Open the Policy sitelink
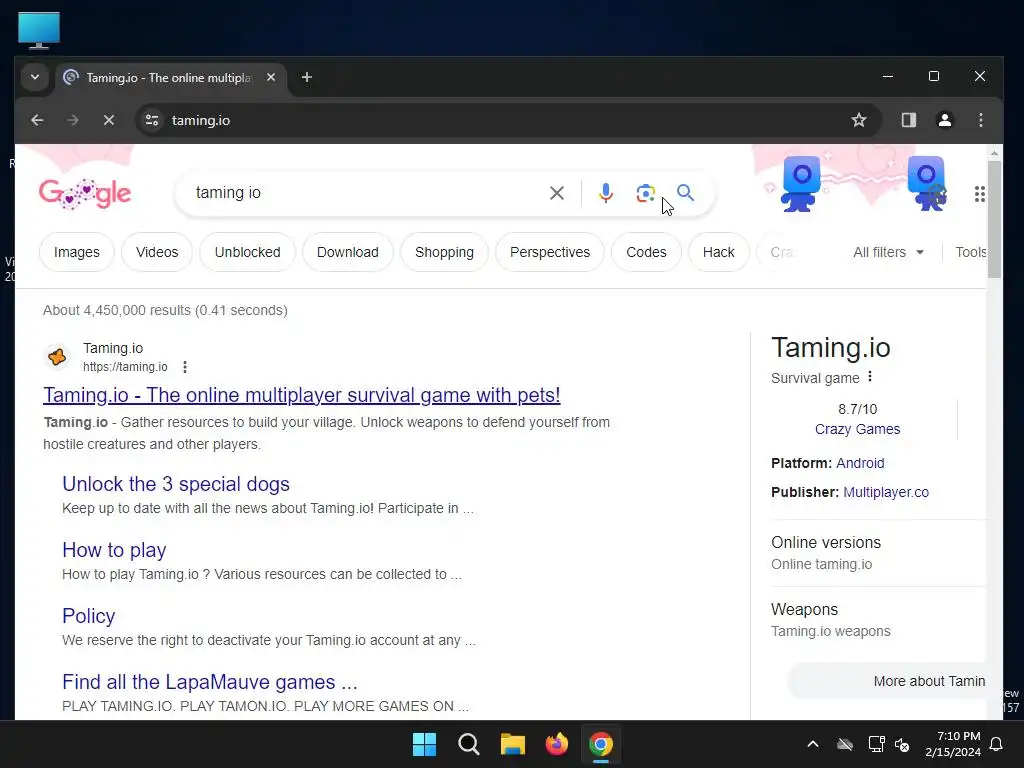This screenshot has height=768, width=1024. point(88,616)
